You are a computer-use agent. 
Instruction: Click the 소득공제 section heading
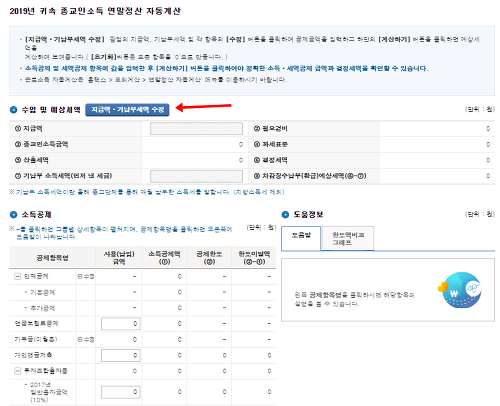point(36,215)
